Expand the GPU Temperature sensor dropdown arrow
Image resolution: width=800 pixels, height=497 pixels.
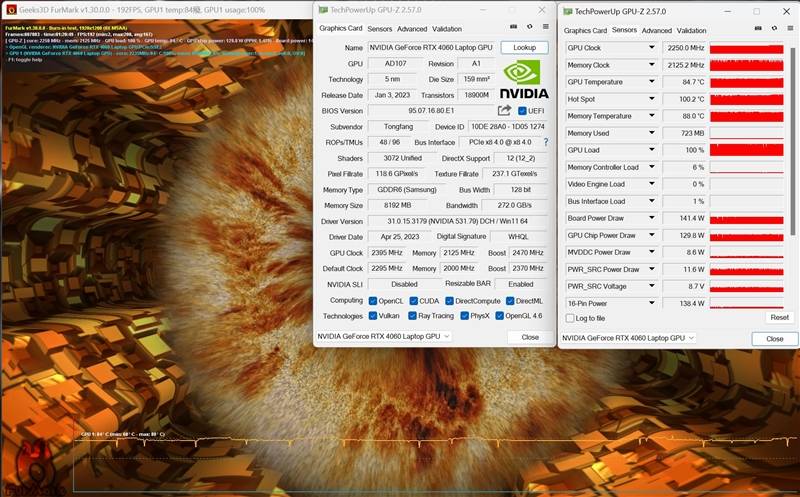(x=651, y=82)
